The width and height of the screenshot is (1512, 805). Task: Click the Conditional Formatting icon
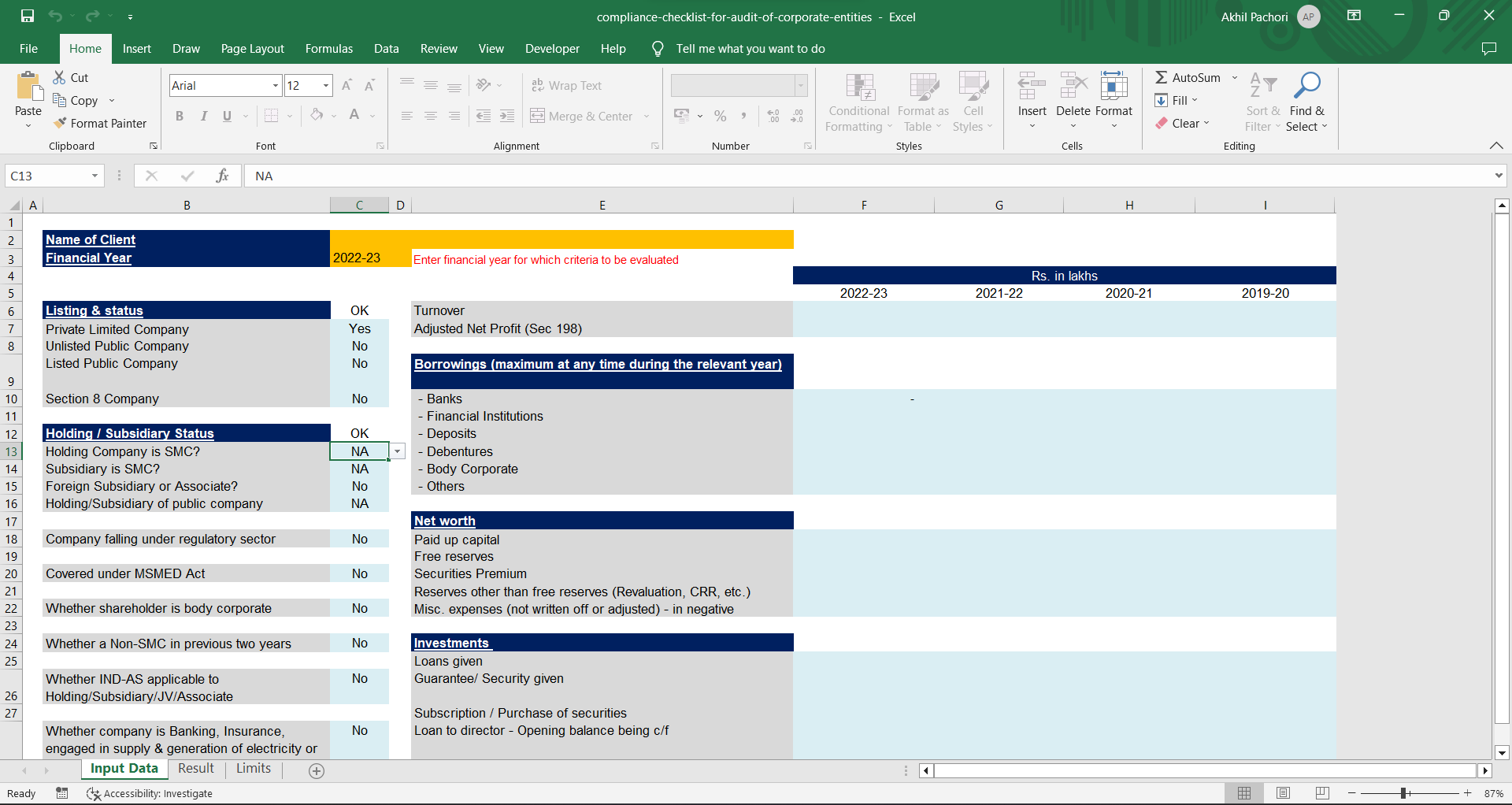pyautogui.click(x=859, y=87)
